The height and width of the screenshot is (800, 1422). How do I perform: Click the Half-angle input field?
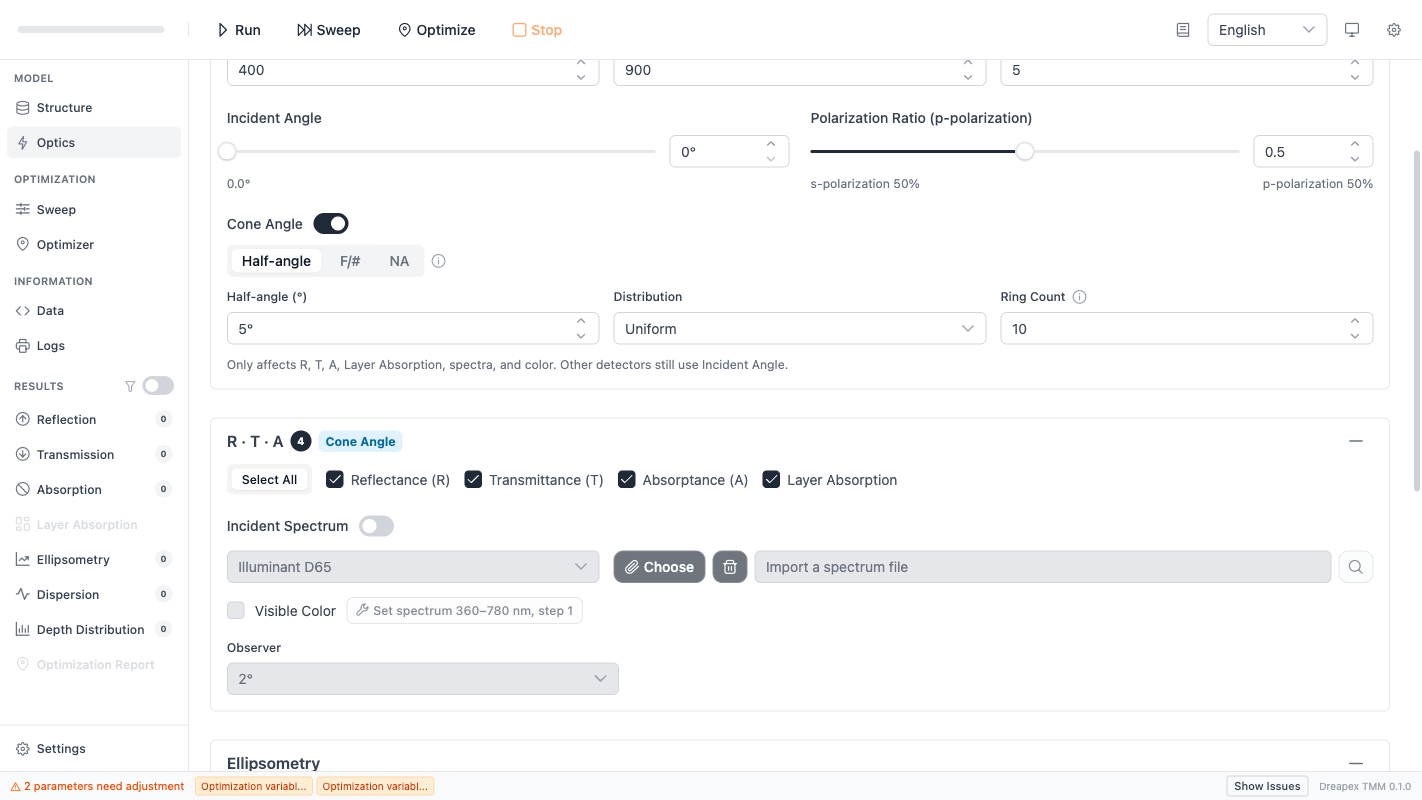tap(400, 329)
